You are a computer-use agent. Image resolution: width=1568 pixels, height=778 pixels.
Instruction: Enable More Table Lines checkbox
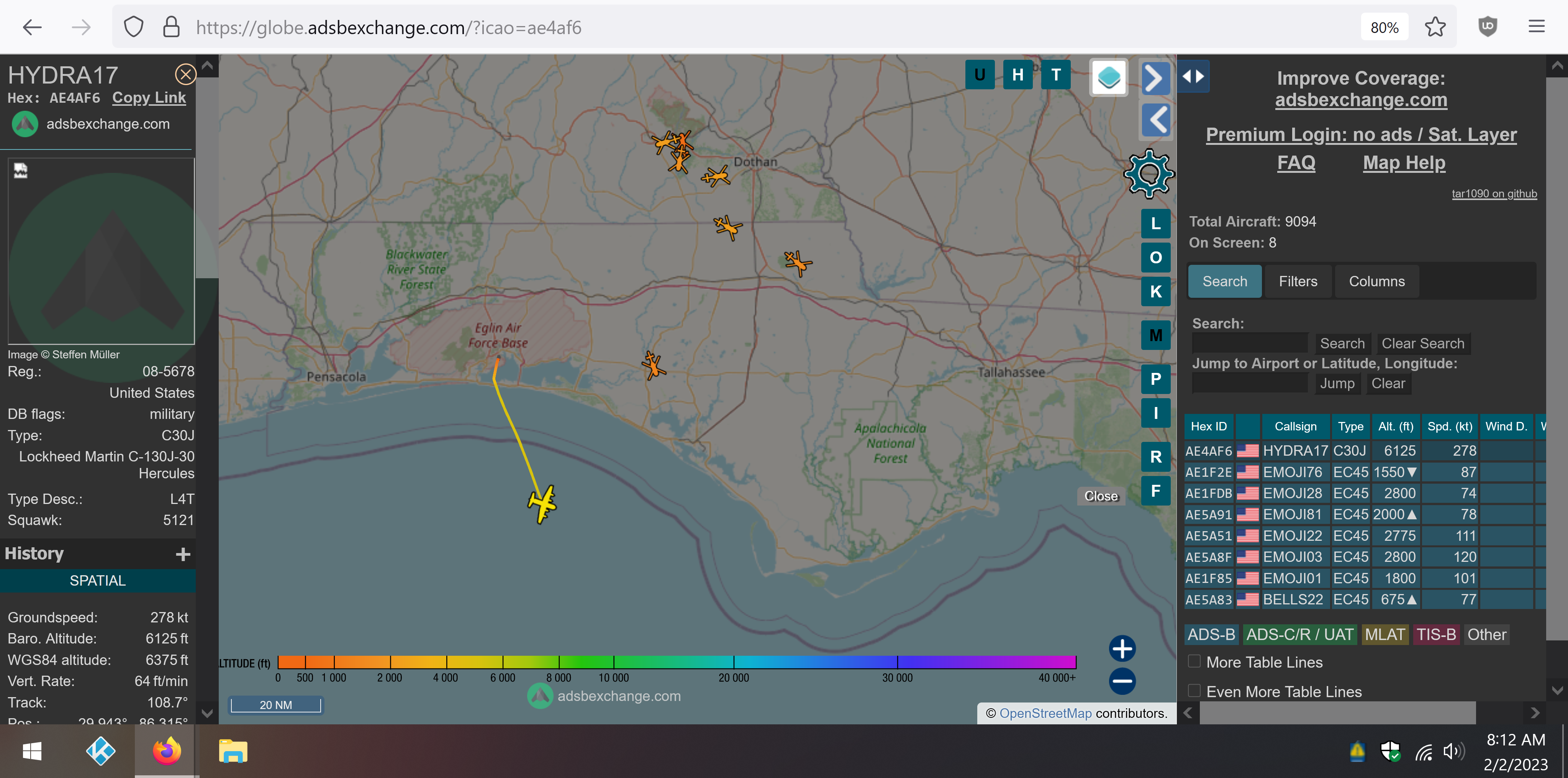coord(1194,661)
